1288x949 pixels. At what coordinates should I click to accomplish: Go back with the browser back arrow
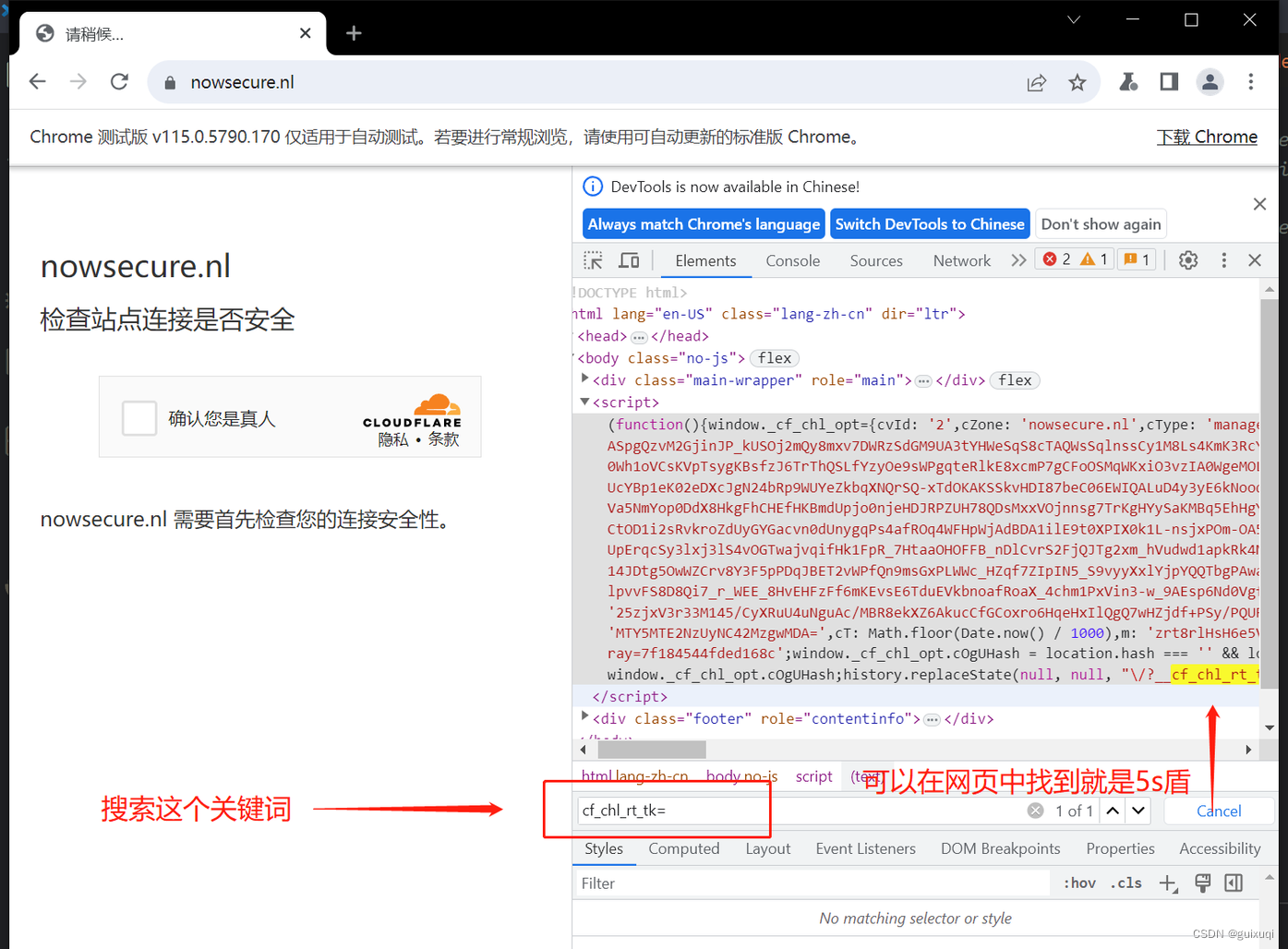coord(38,82)
